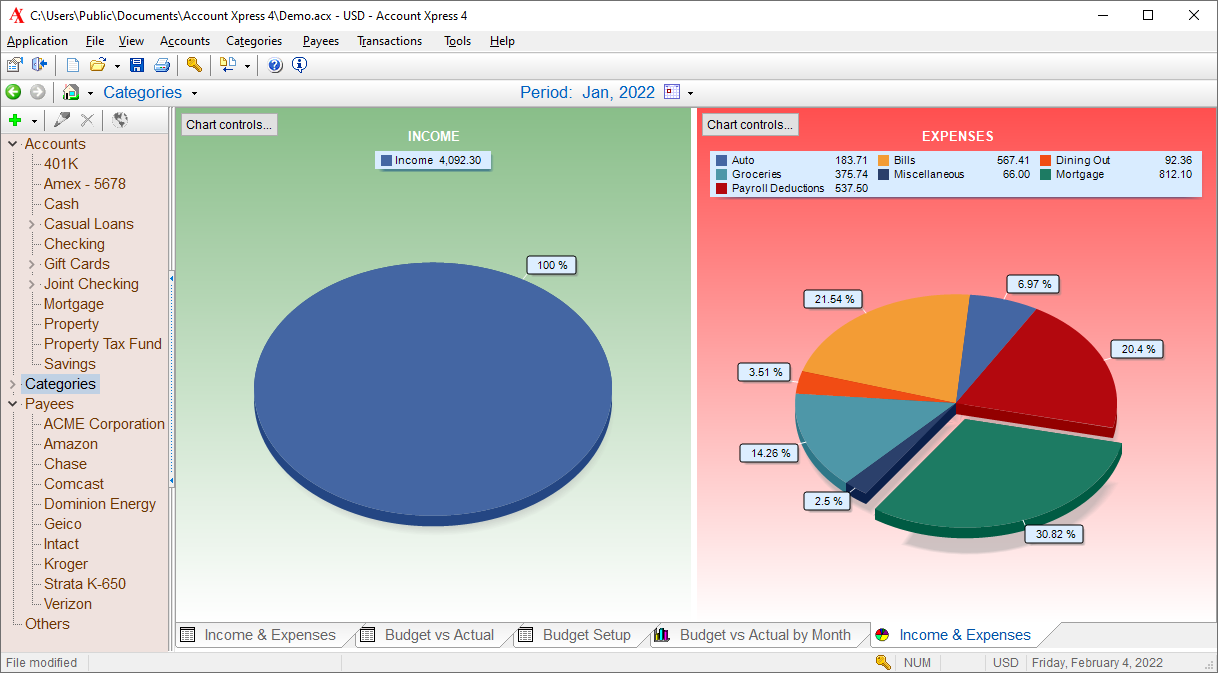Collapse the Payees tree node
Image resolution: width=1218 pixels, height=673 pixels.
coord(13,404)
